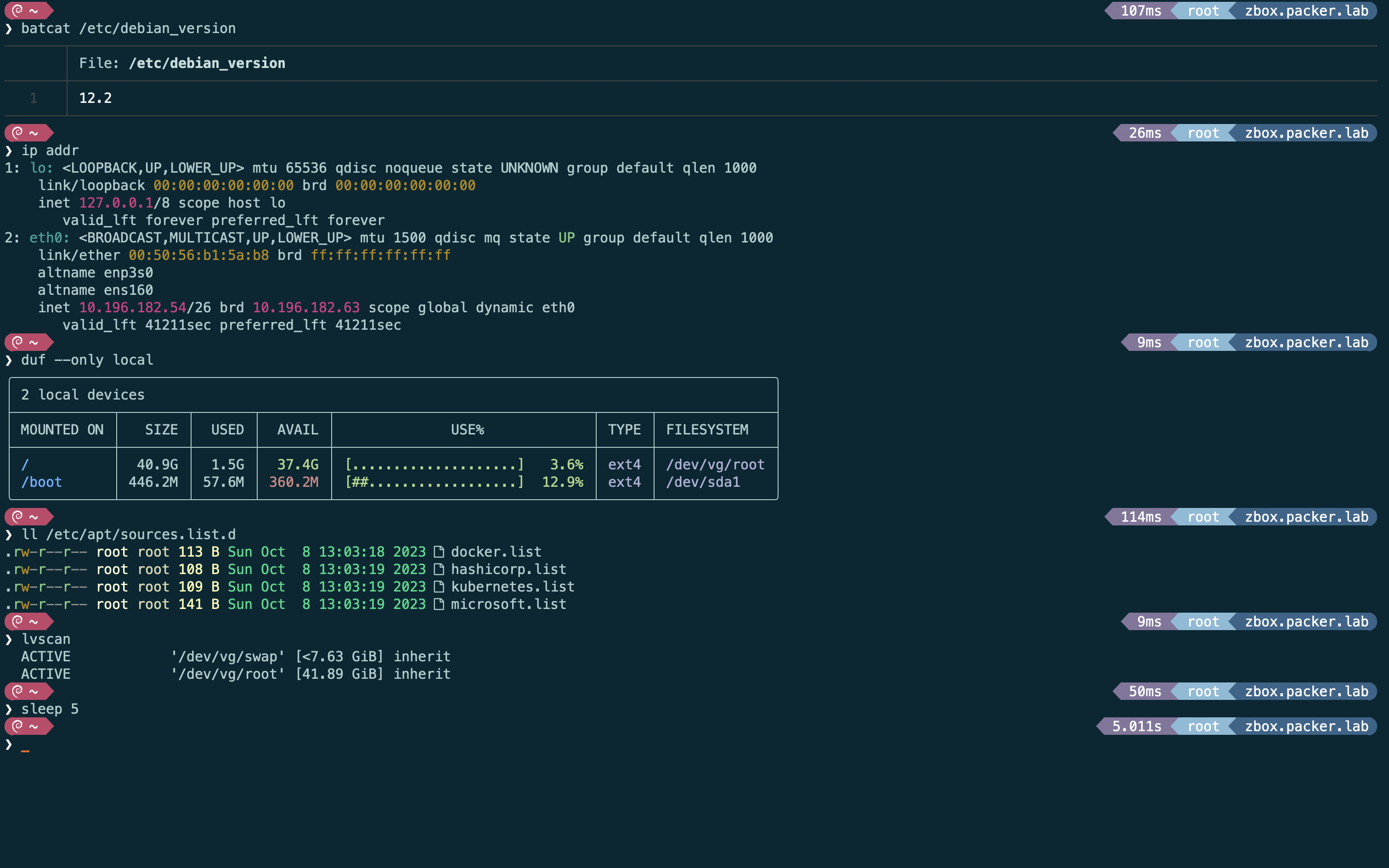The image size is (1389, 868).
Task: Click the /boot mount point in duf table
Action: coord(41,482)
